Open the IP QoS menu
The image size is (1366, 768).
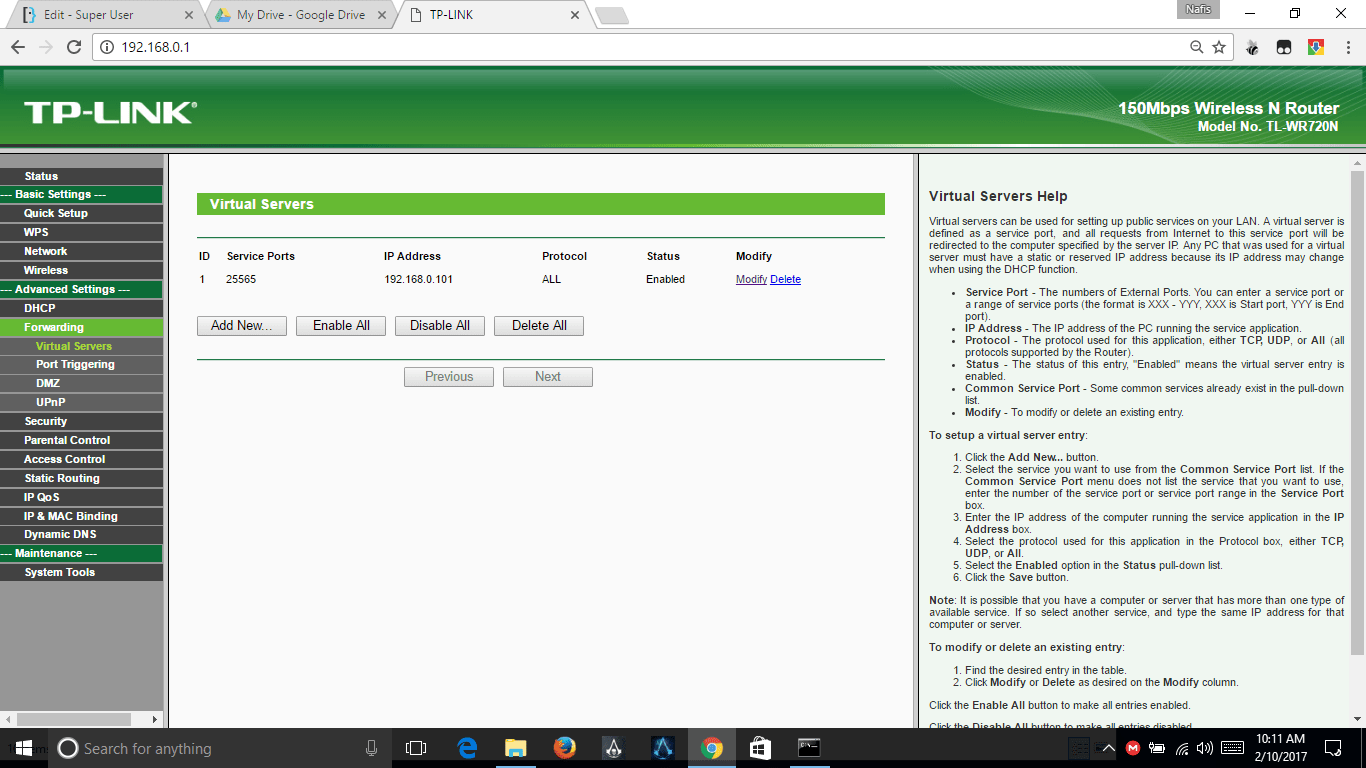[x=81, y=497]
